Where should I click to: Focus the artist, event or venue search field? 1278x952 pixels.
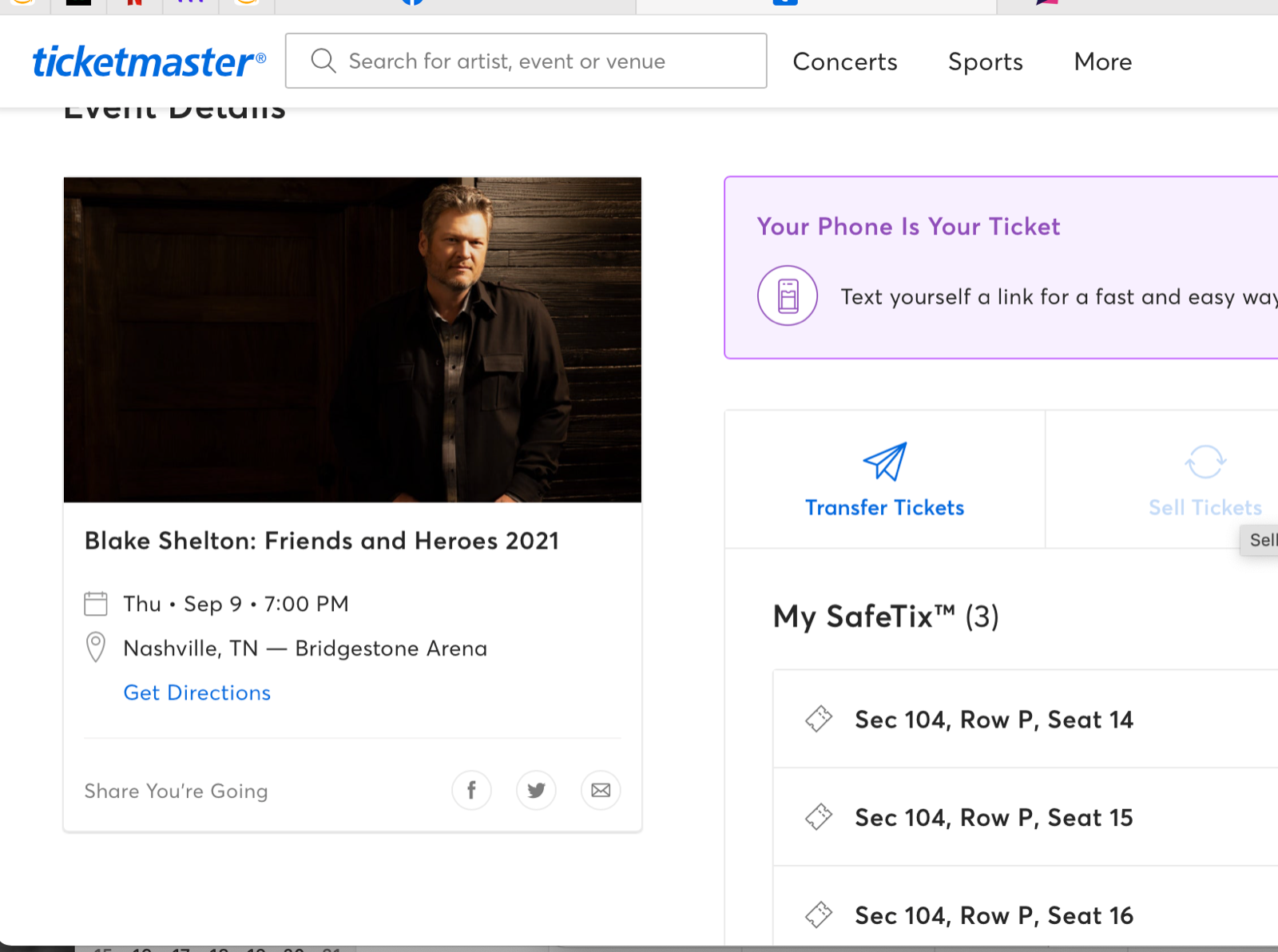click(526, 61)
